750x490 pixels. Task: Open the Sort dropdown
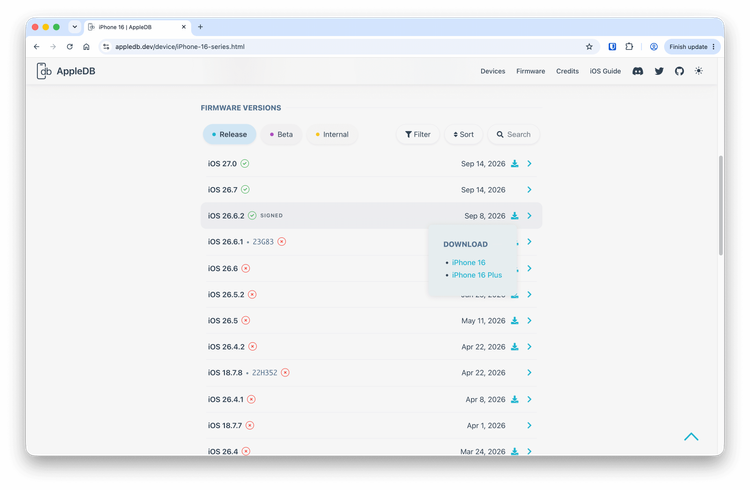point(463,134)
